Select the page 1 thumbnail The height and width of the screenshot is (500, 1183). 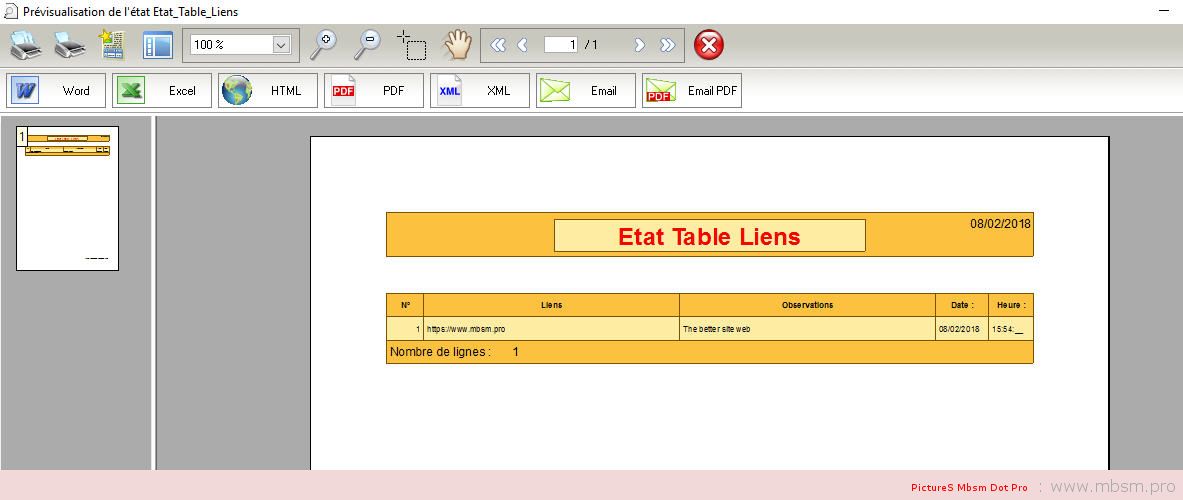pos(67,198)
